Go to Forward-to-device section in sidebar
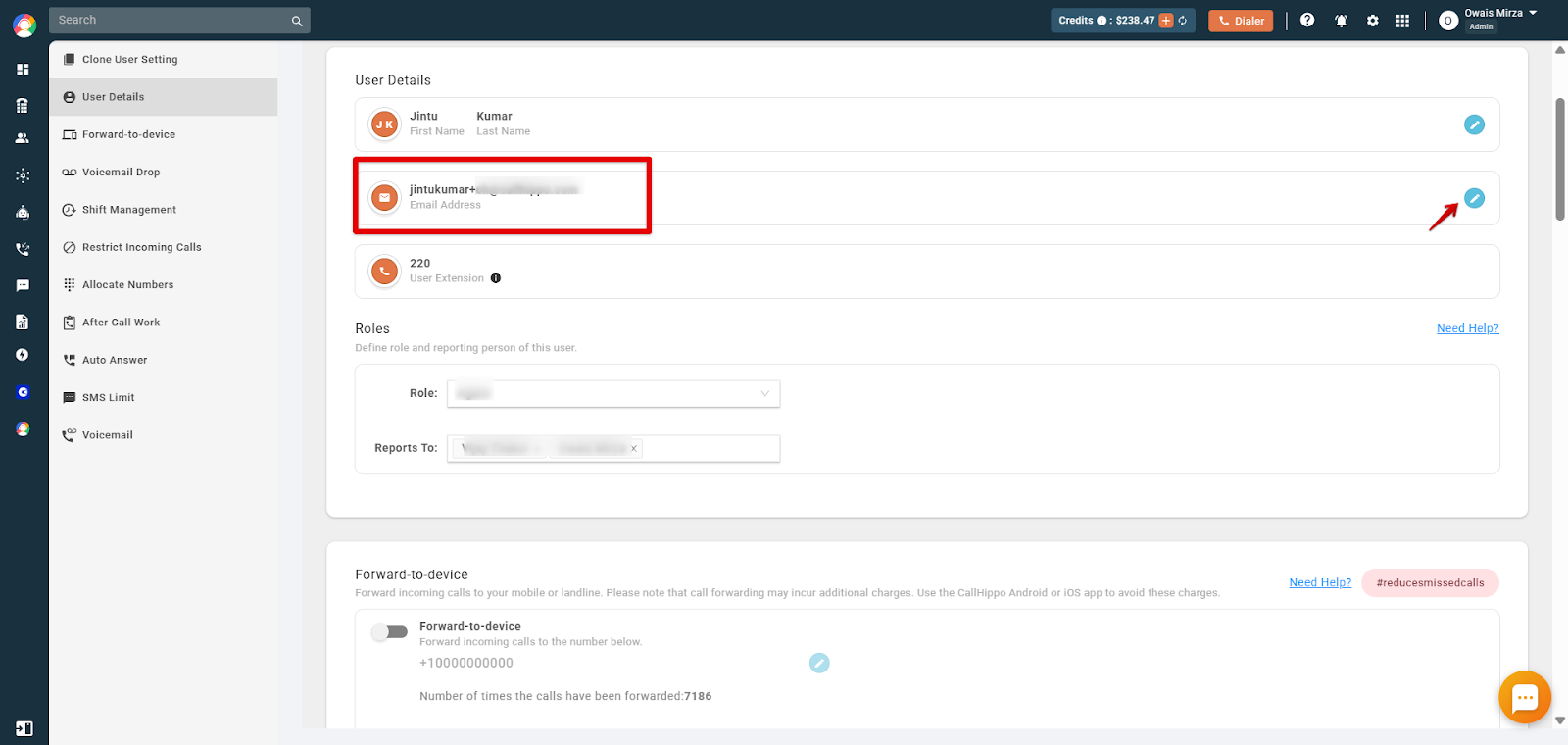Screen dimensions: 1568x745 click(164, 134)
